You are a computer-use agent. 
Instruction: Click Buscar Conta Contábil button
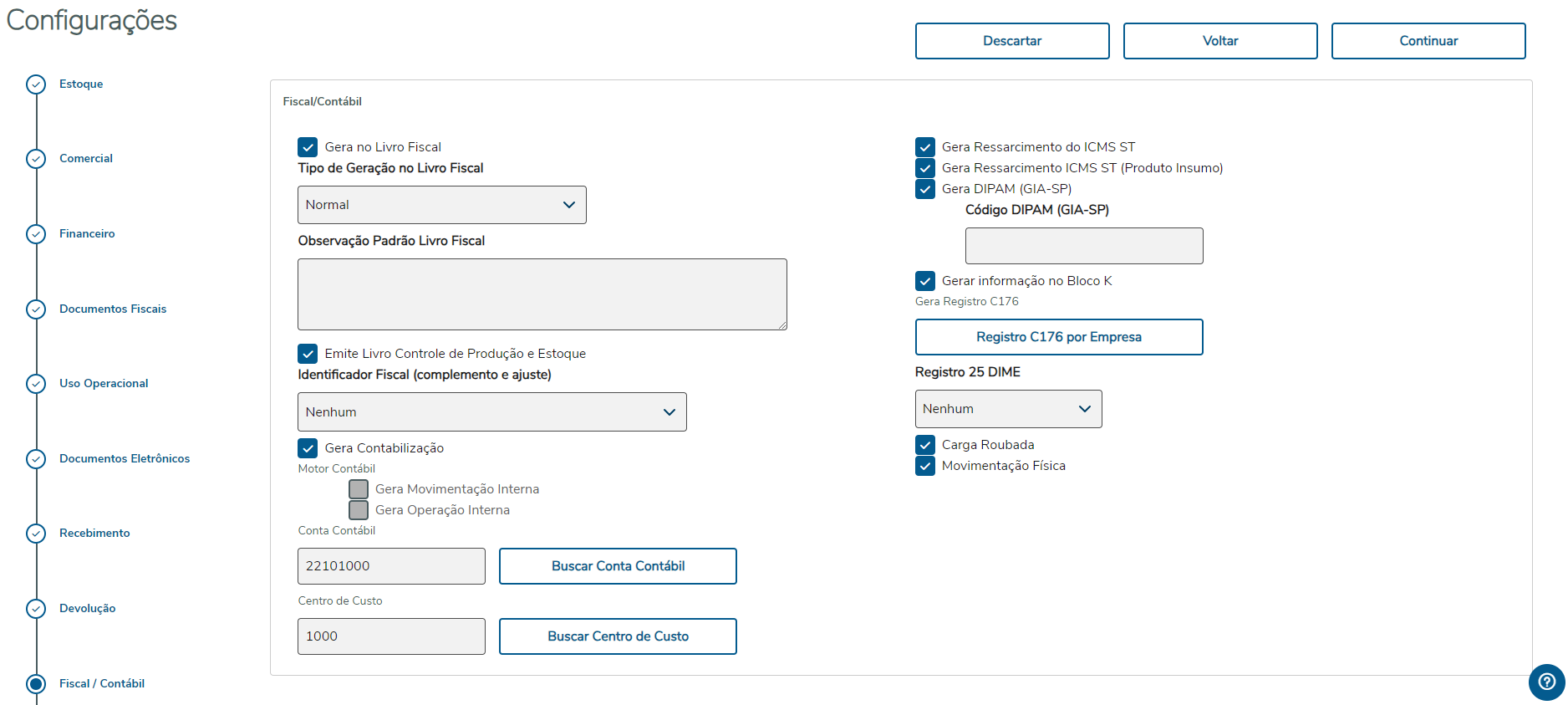click(x=618, y=566)
